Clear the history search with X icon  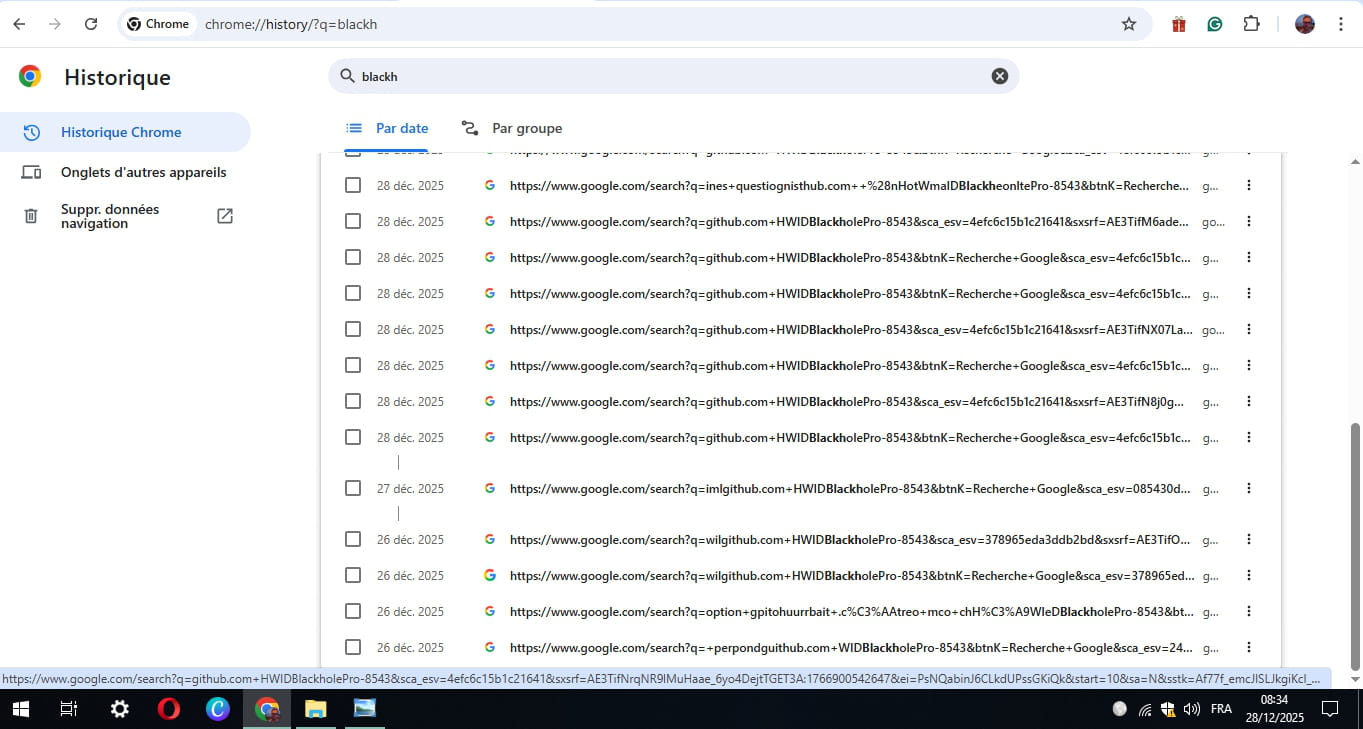pyautogui.click(x=999, y=76)
